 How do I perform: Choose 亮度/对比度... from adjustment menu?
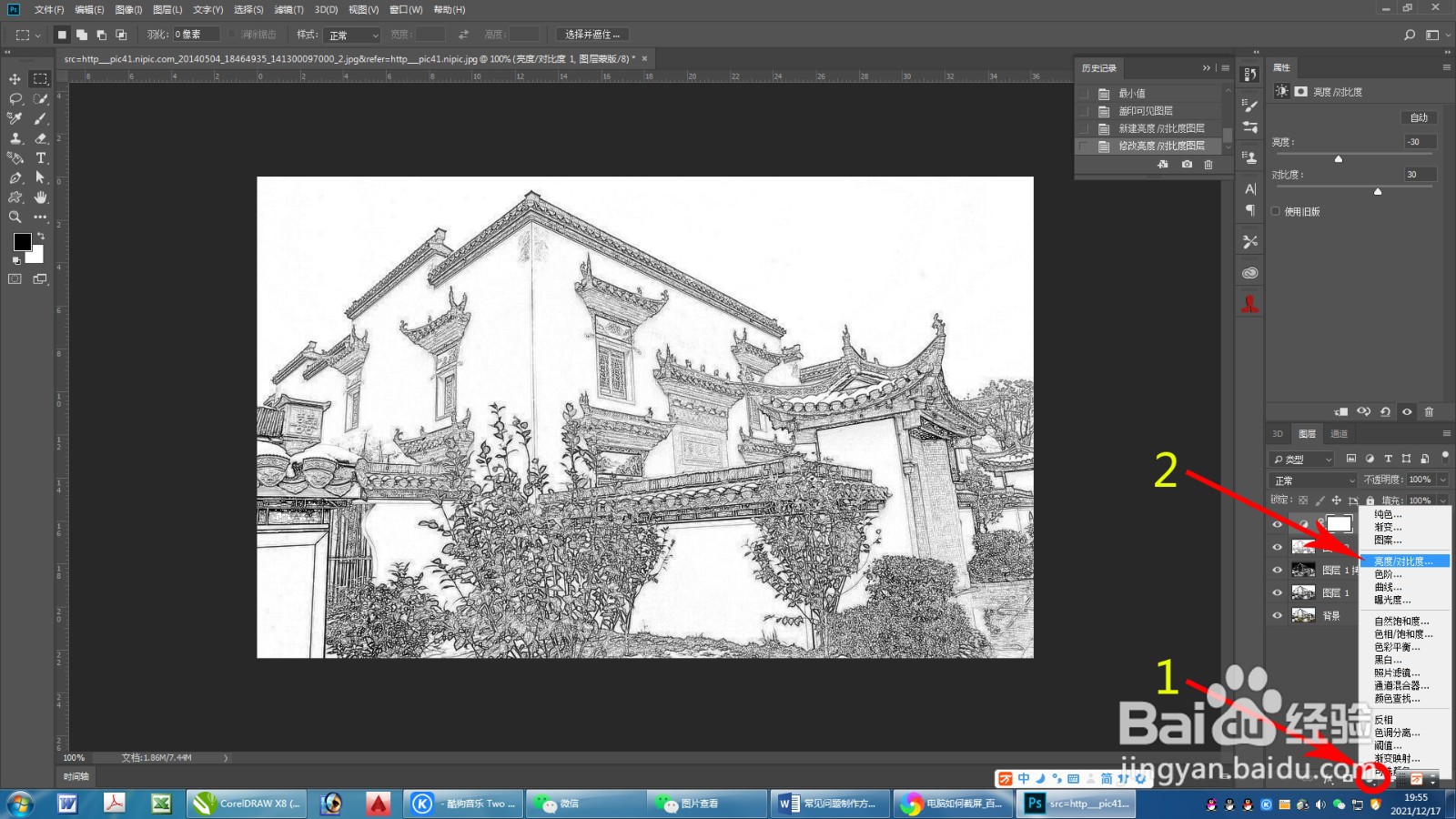[1404, 561]
